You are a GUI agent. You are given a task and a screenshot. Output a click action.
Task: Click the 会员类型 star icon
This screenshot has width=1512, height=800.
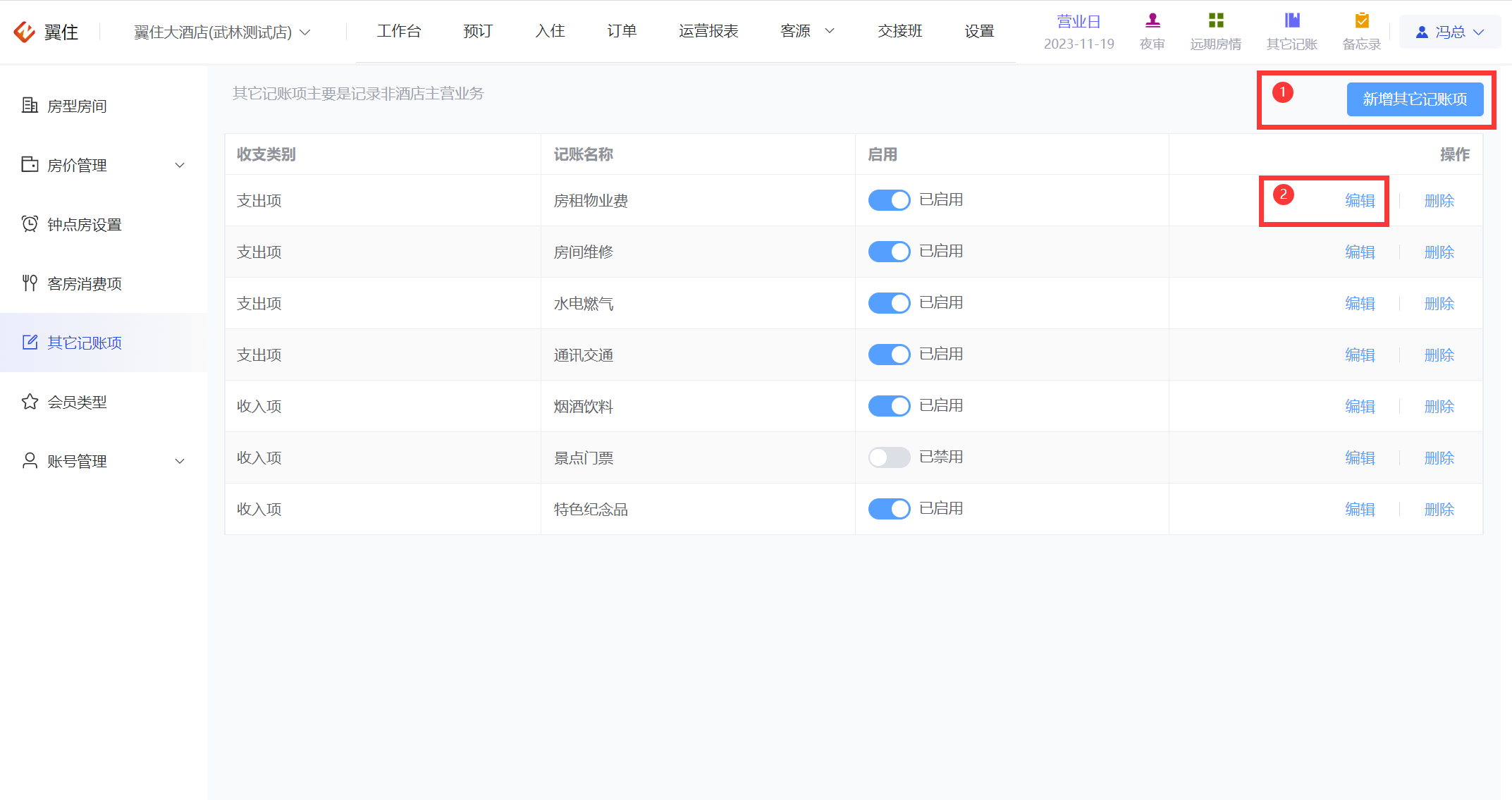pyautogui.click(x=30, y=401)
